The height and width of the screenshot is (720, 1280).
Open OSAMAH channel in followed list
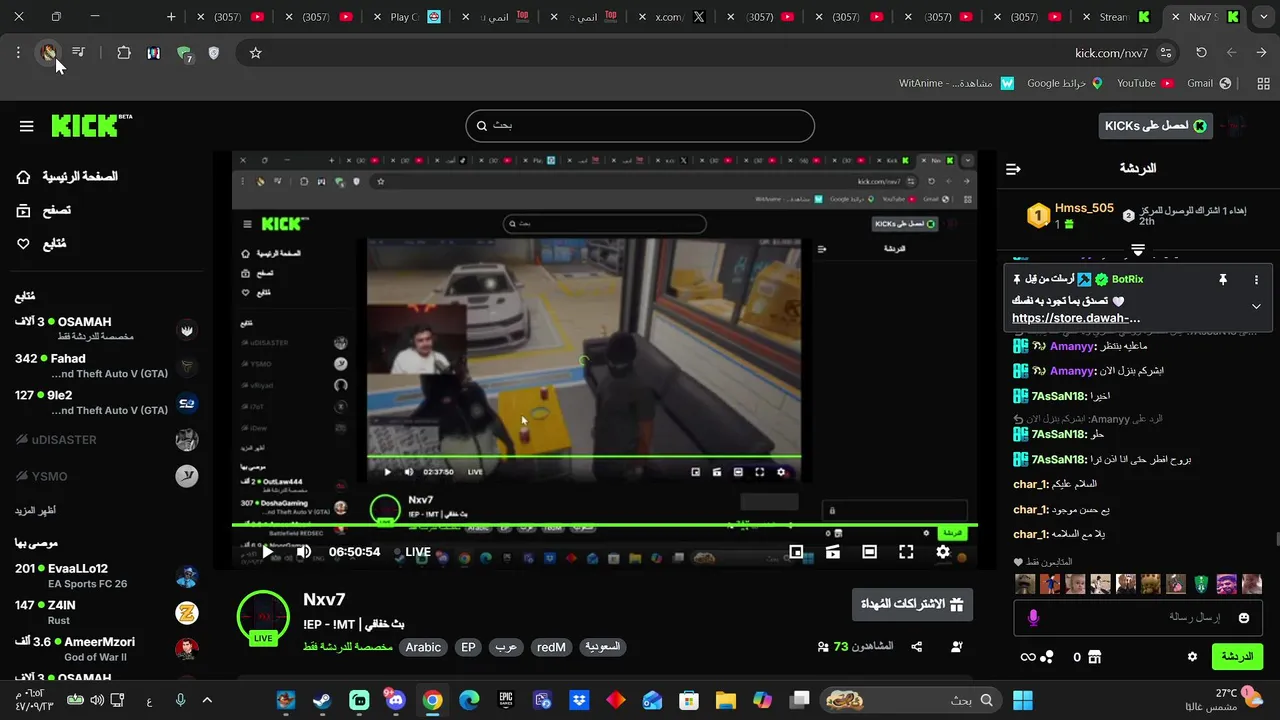pos(105,328)
